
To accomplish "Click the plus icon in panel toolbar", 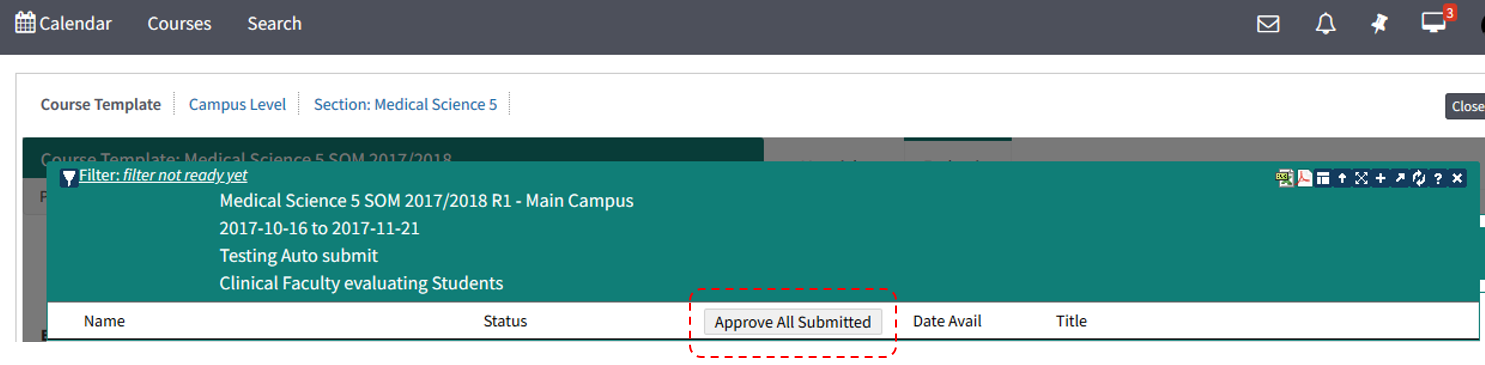I will 1381,178.
